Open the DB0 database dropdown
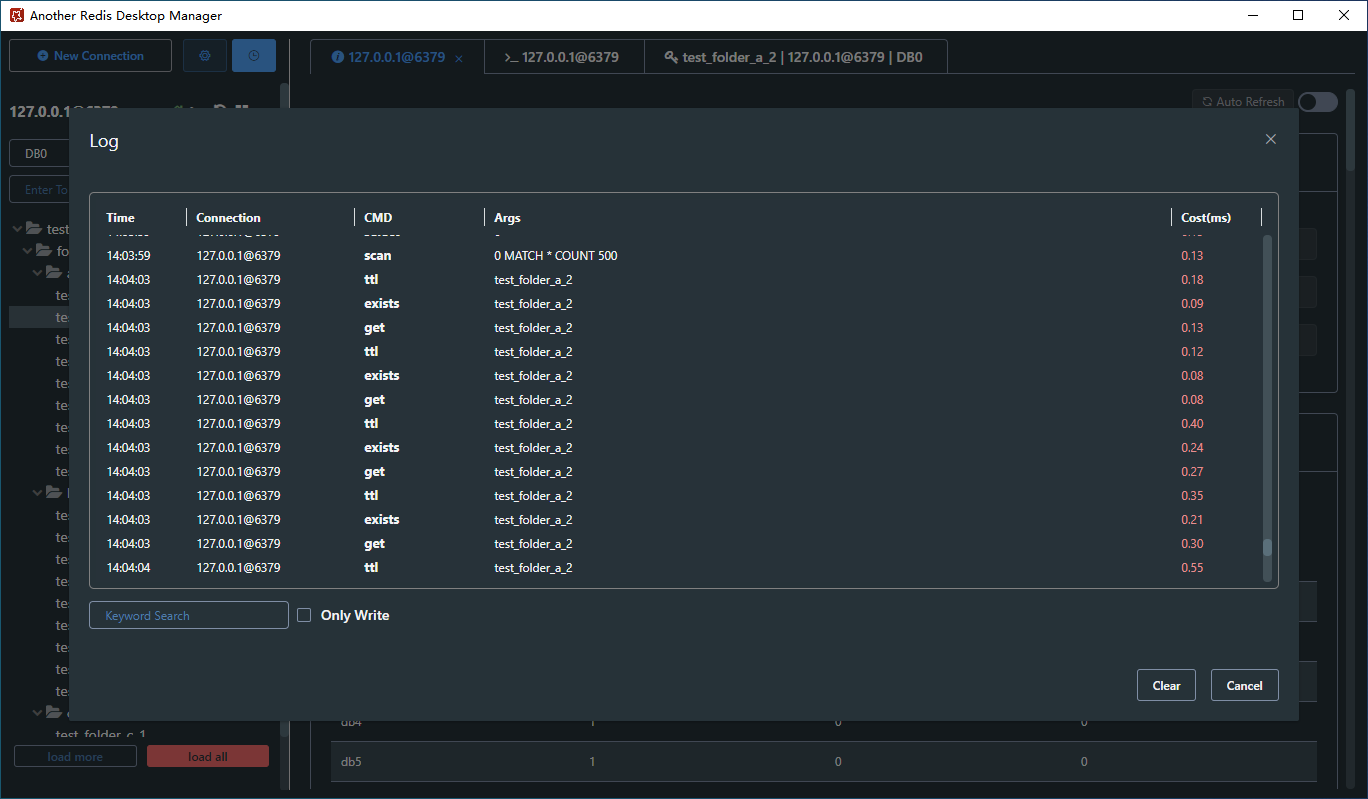Image resolution: width=1368 pixels, height=799 pixels. click(39, 154)
